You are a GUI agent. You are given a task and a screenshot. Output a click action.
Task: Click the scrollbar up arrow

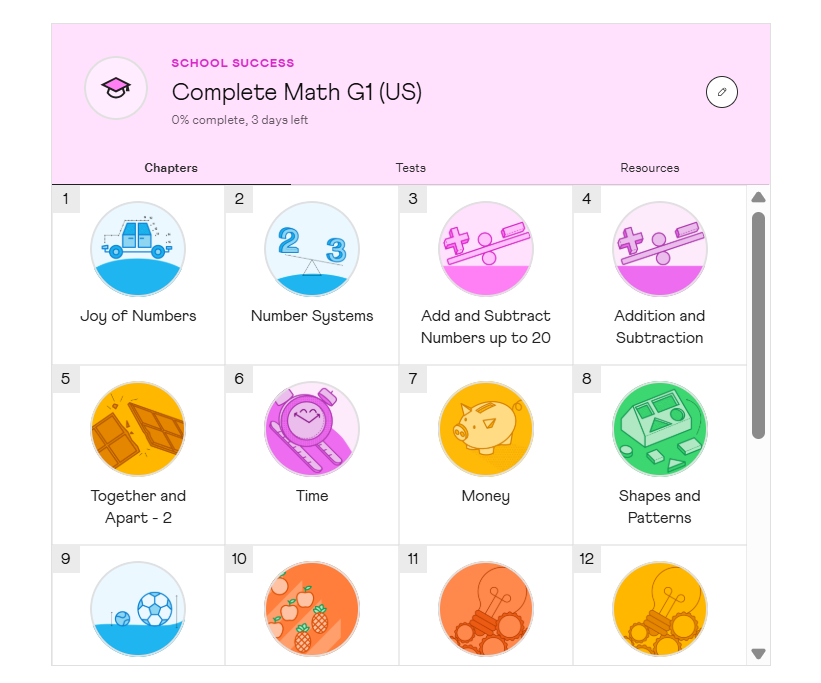(758, 197)
